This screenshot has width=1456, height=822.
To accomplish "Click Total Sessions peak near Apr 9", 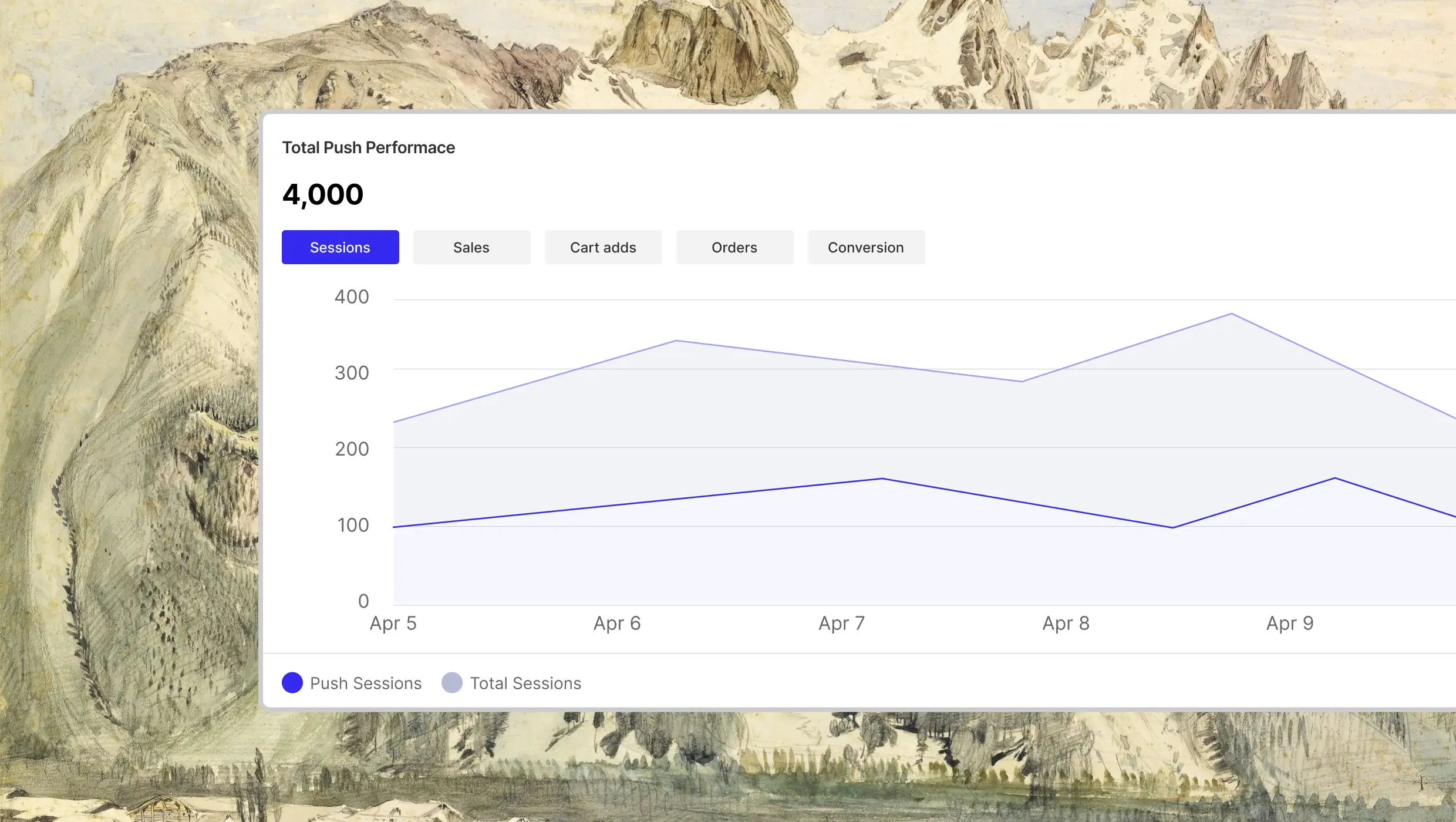I will click(1232, 314).
